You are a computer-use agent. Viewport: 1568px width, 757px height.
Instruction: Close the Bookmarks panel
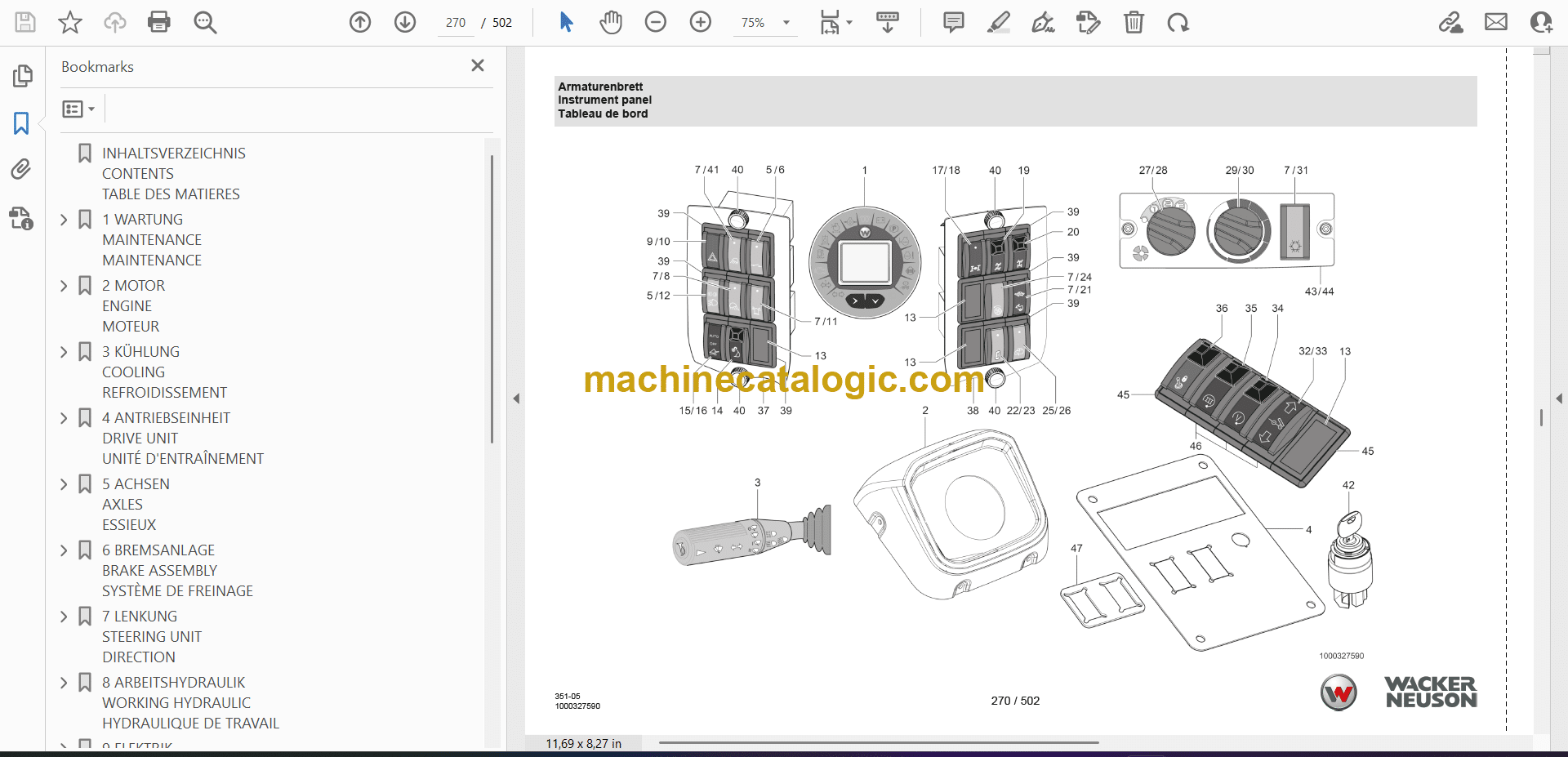click(478, 65)
